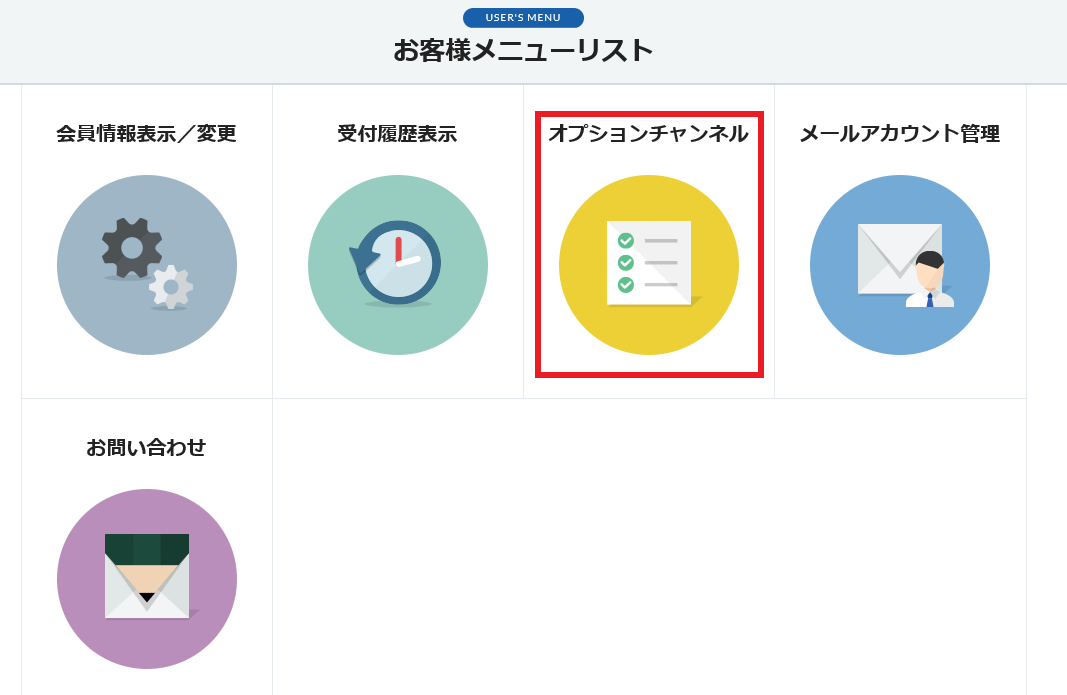Click the pencil envelope inquiry icon

147,579
